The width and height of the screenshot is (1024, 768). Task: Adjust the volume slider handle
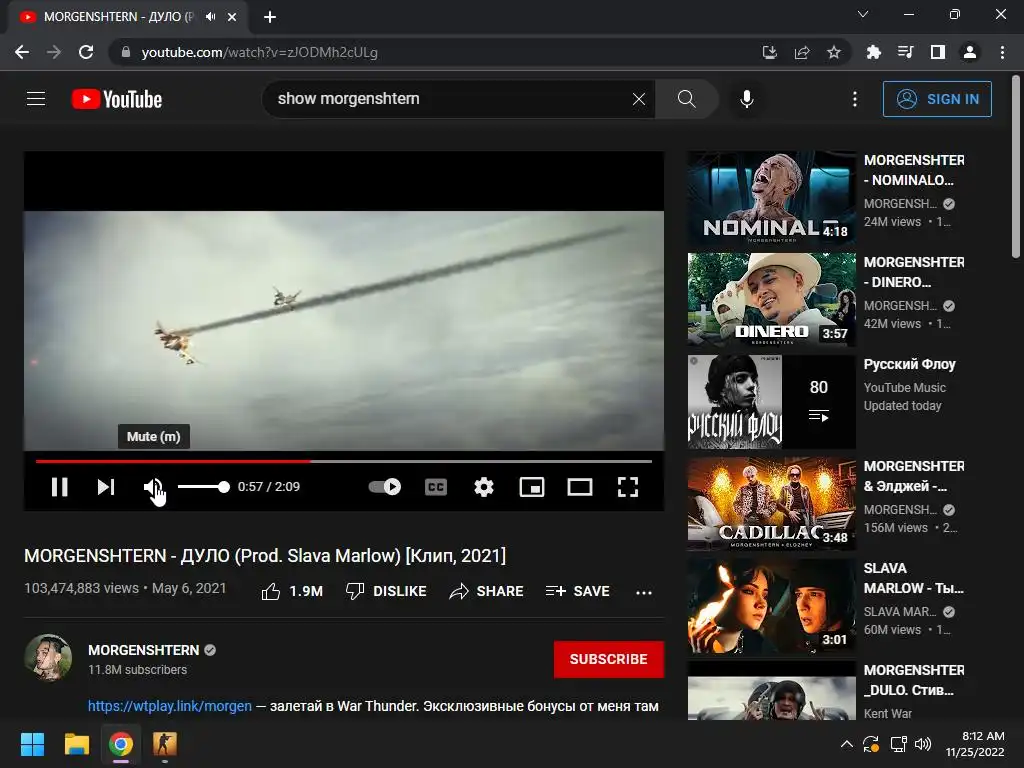(224, 487)
